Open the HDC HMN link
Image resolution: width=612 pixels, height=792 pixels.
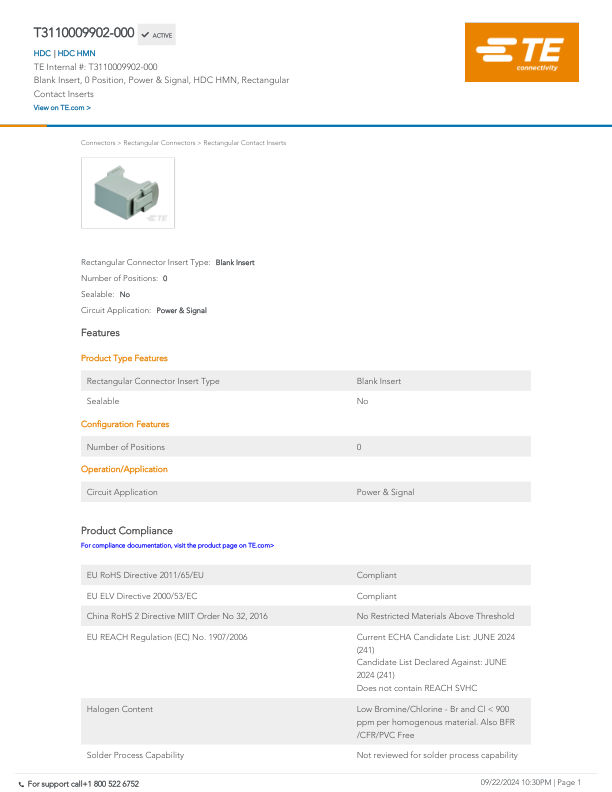tap(76, 53)
